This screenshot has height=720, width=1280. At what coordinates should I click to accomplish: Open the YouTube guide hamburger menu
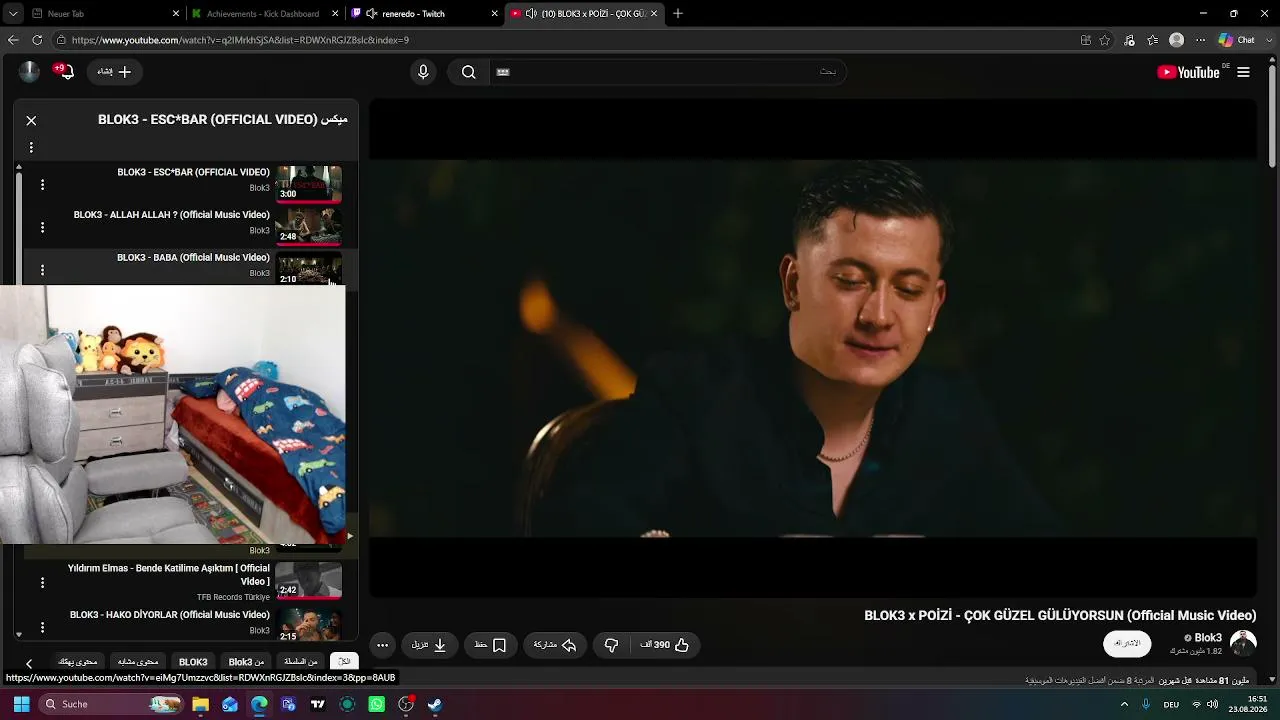1243,72
